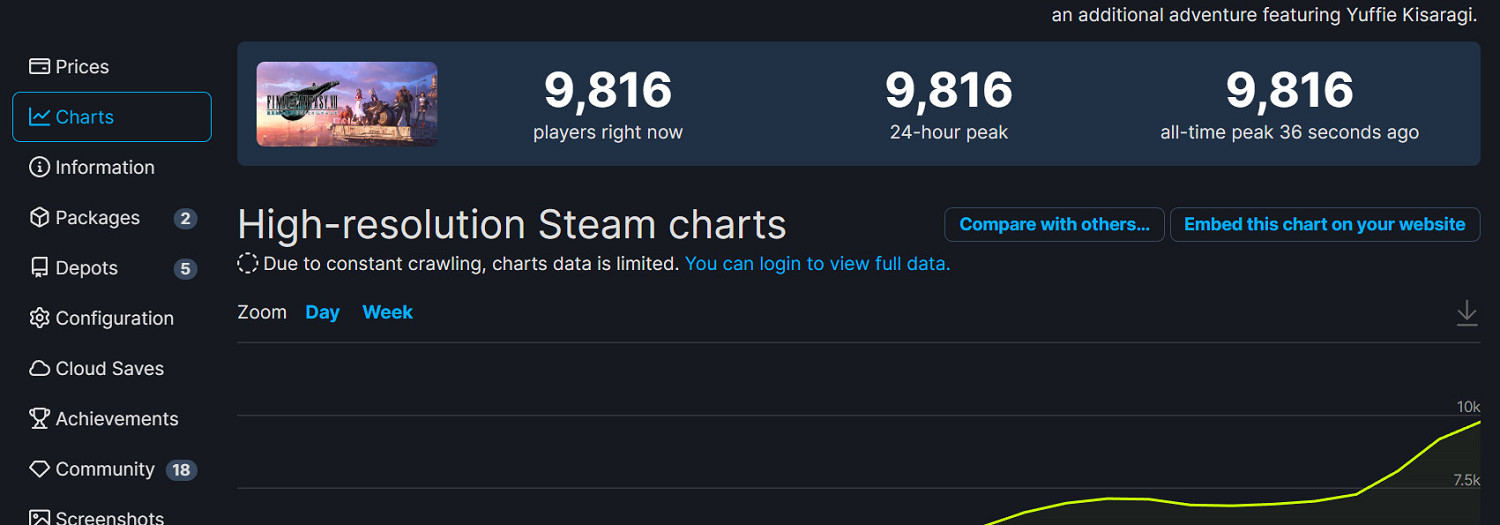
Task: Click the Configuration gear icon
Action: 40,318
